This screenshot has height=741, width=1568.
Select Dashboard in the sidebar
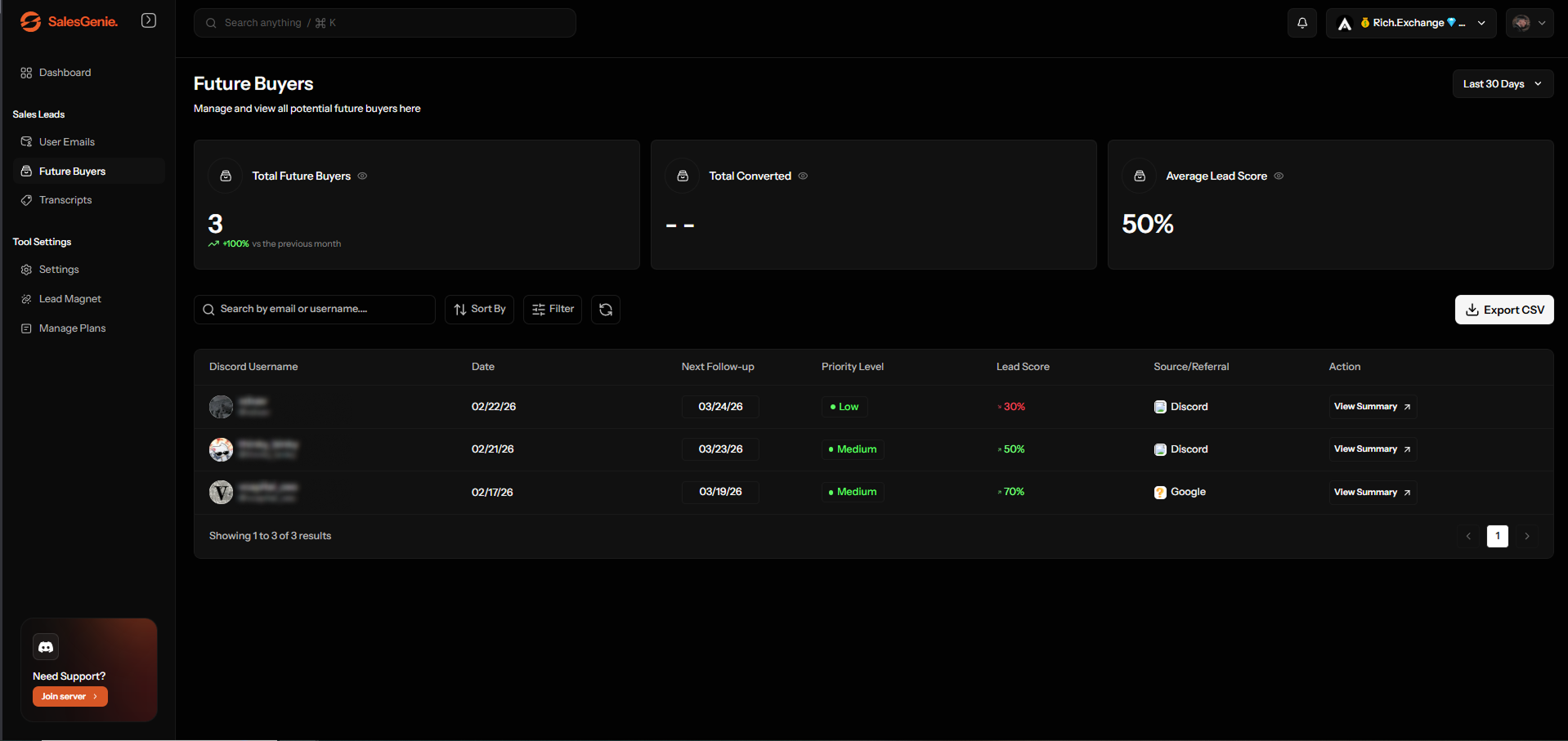[x=65, y=72]
